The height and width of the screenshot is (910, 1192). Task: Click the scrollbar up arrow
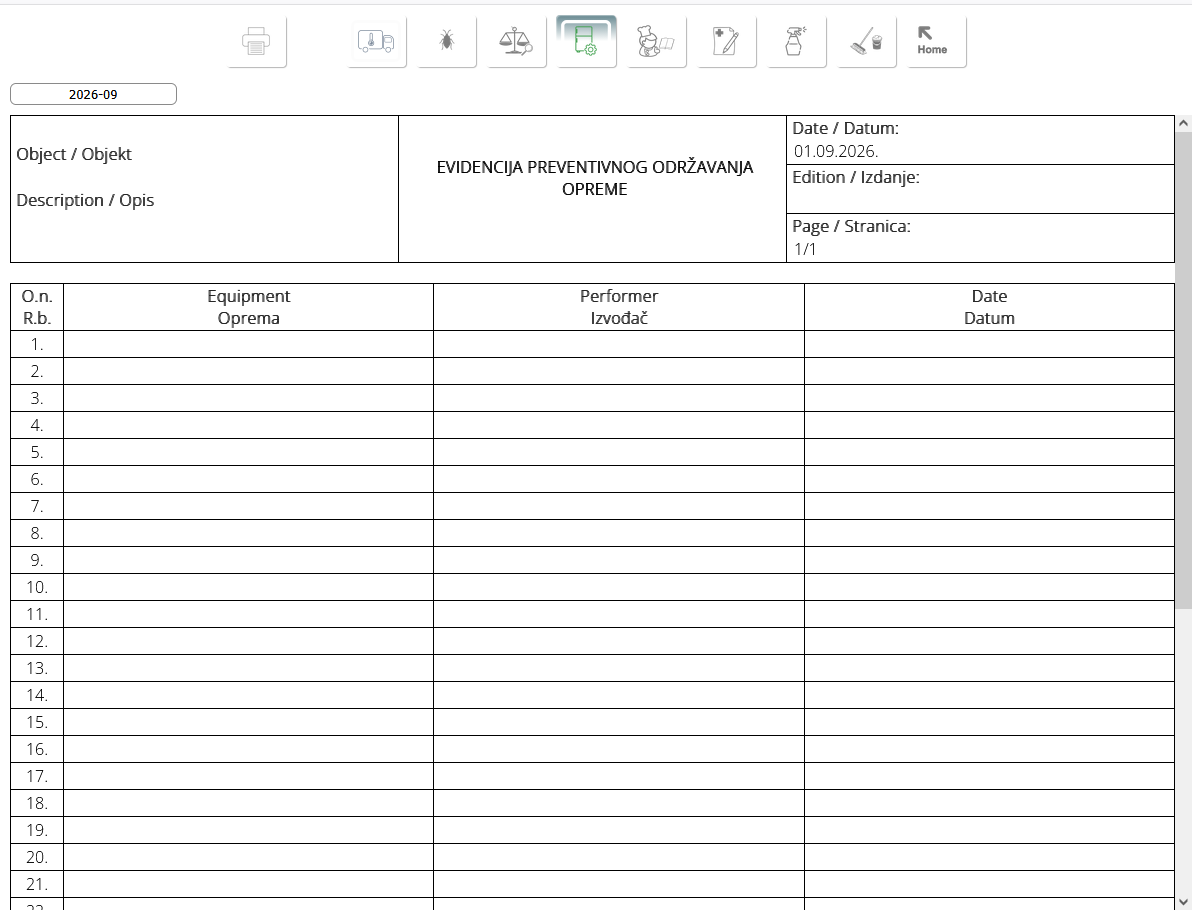coord(1183,123)
